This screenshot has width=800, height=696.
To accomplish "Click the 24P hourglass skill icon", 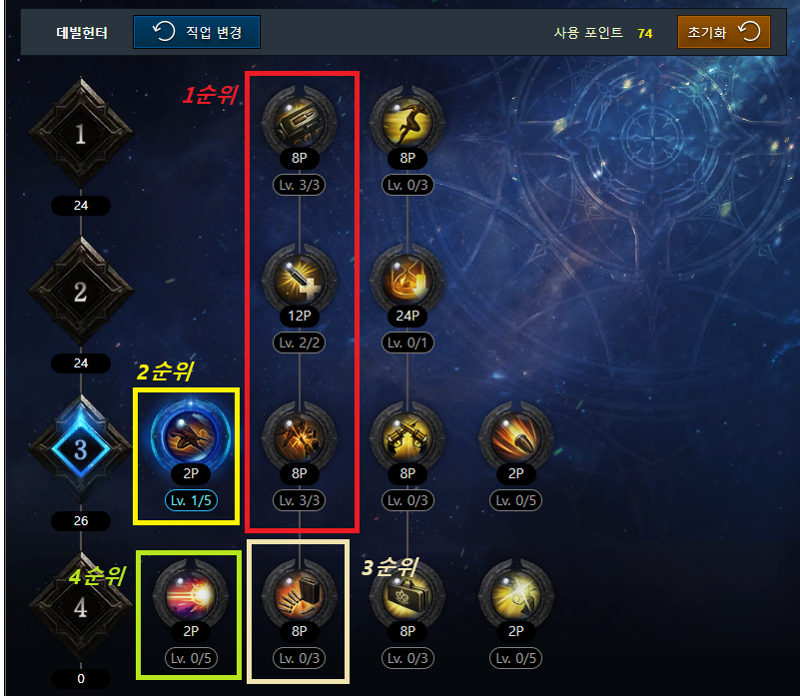I will (407, 280).
